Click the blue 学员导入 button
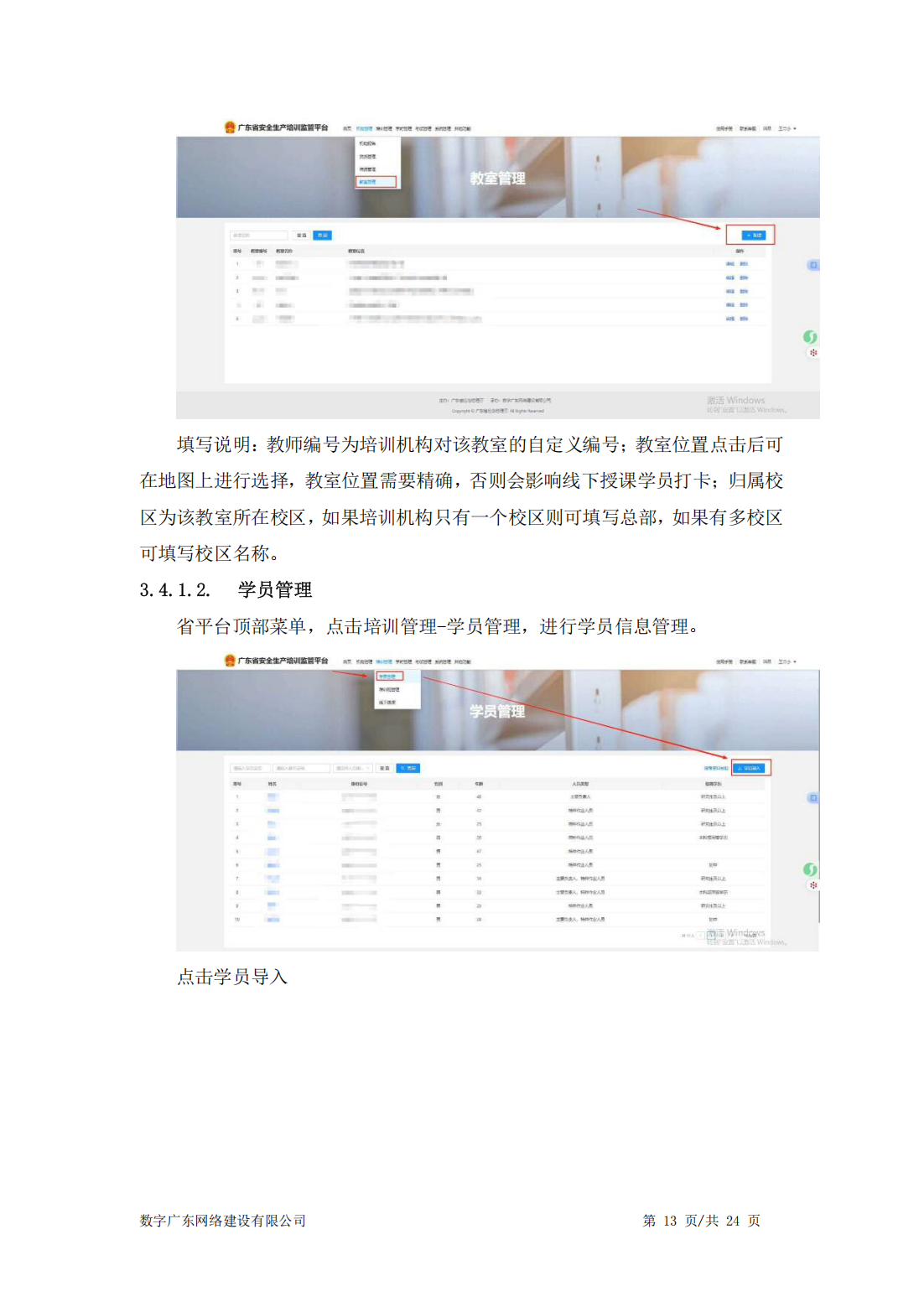 (x=750, y=768)
